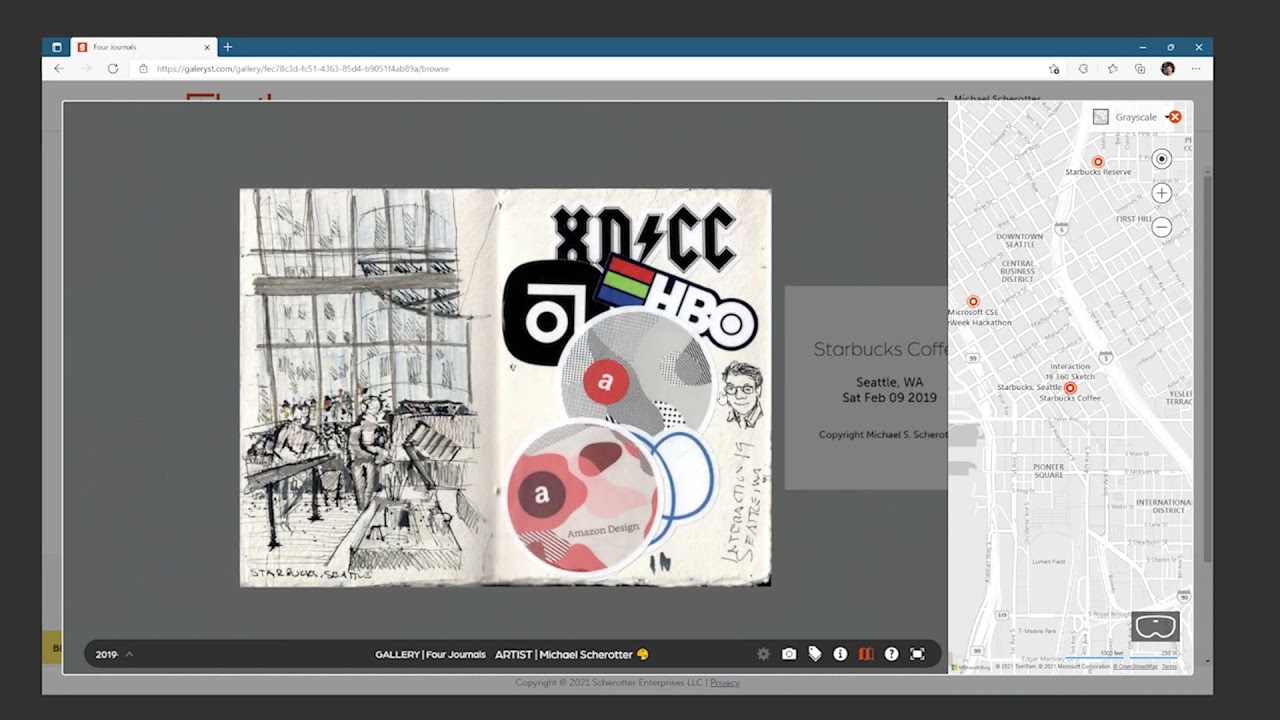Image resolution: width=1280 pixels, height=720 pixels.
Task: Select the Starbucks Coffee map pin
Action: point(1070,388)
